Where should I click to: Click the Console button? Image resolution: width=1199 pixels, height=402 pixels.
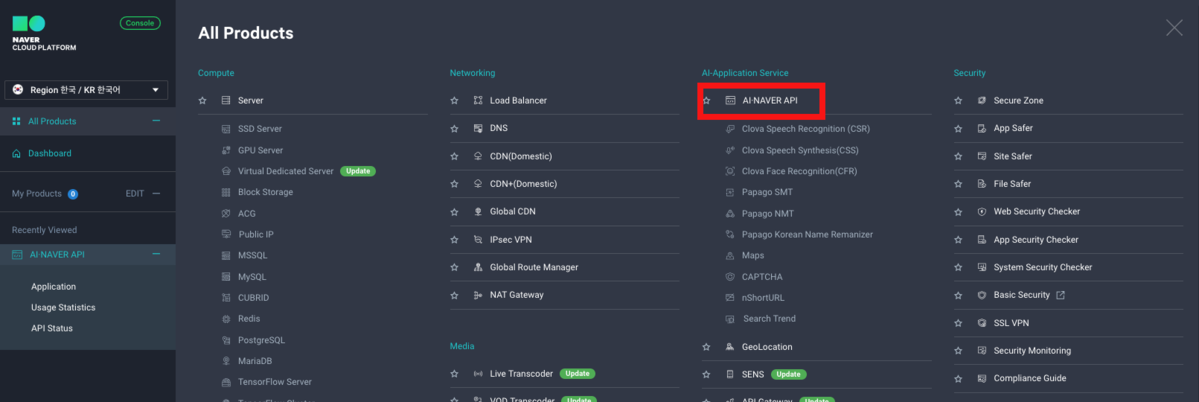click(140, 23)
